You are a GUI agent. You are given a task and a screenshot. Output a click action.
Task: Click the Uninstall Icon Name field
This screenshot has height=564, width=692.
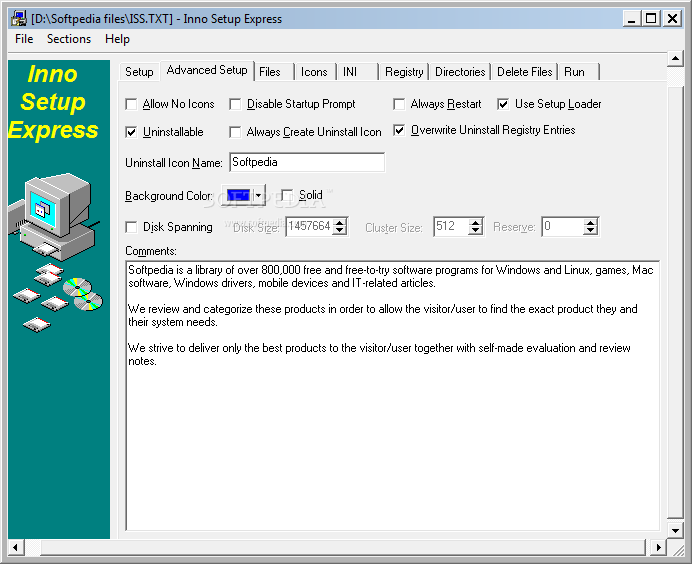[x=307, y=162]
